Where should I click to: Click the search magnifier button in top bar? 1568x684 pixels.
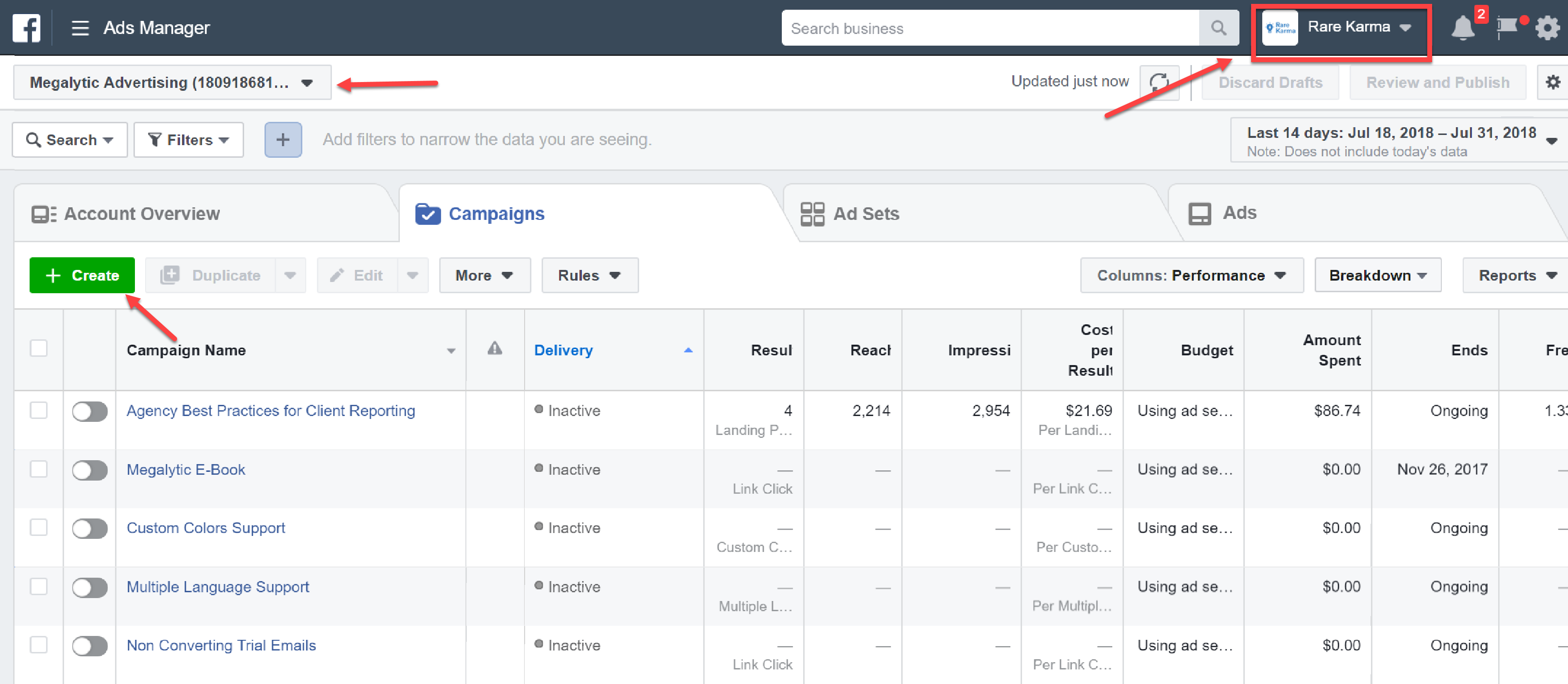coord(1219,28)
